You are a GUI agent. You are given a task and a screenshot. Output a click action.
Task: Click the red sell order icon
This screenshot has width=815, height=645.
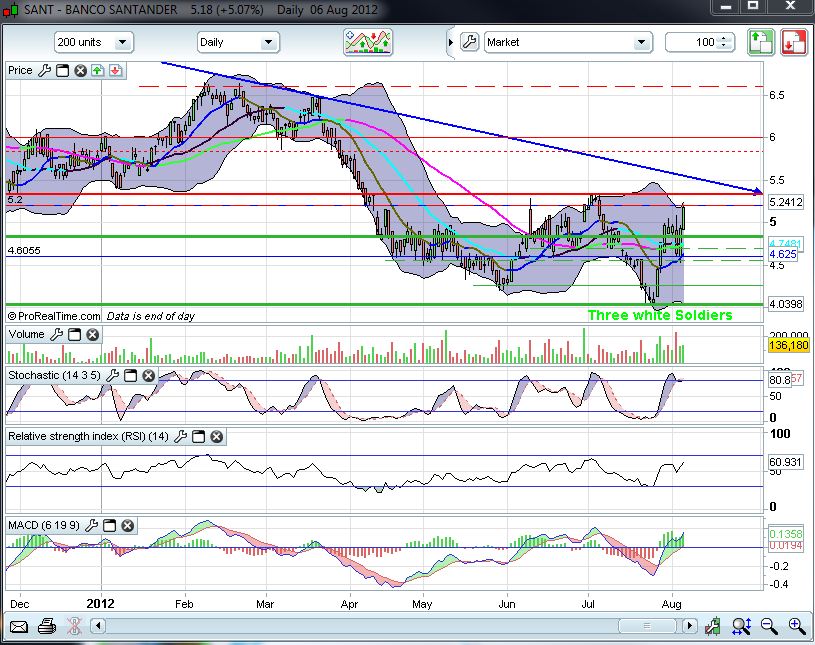point(794,42)
